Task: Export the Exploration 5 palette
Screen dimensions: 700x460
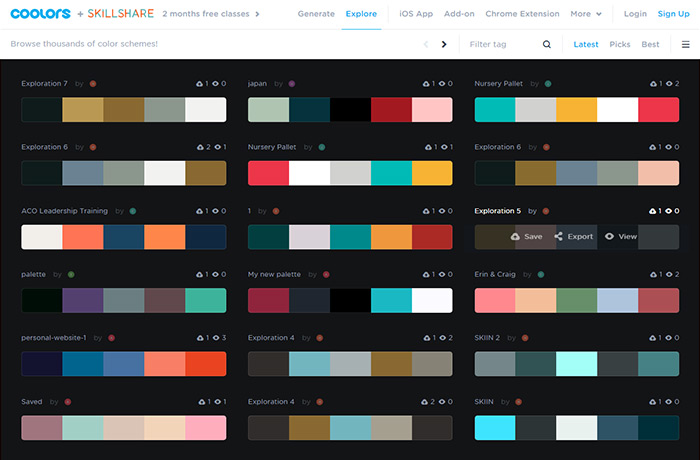Action: [x=574, y=237]
